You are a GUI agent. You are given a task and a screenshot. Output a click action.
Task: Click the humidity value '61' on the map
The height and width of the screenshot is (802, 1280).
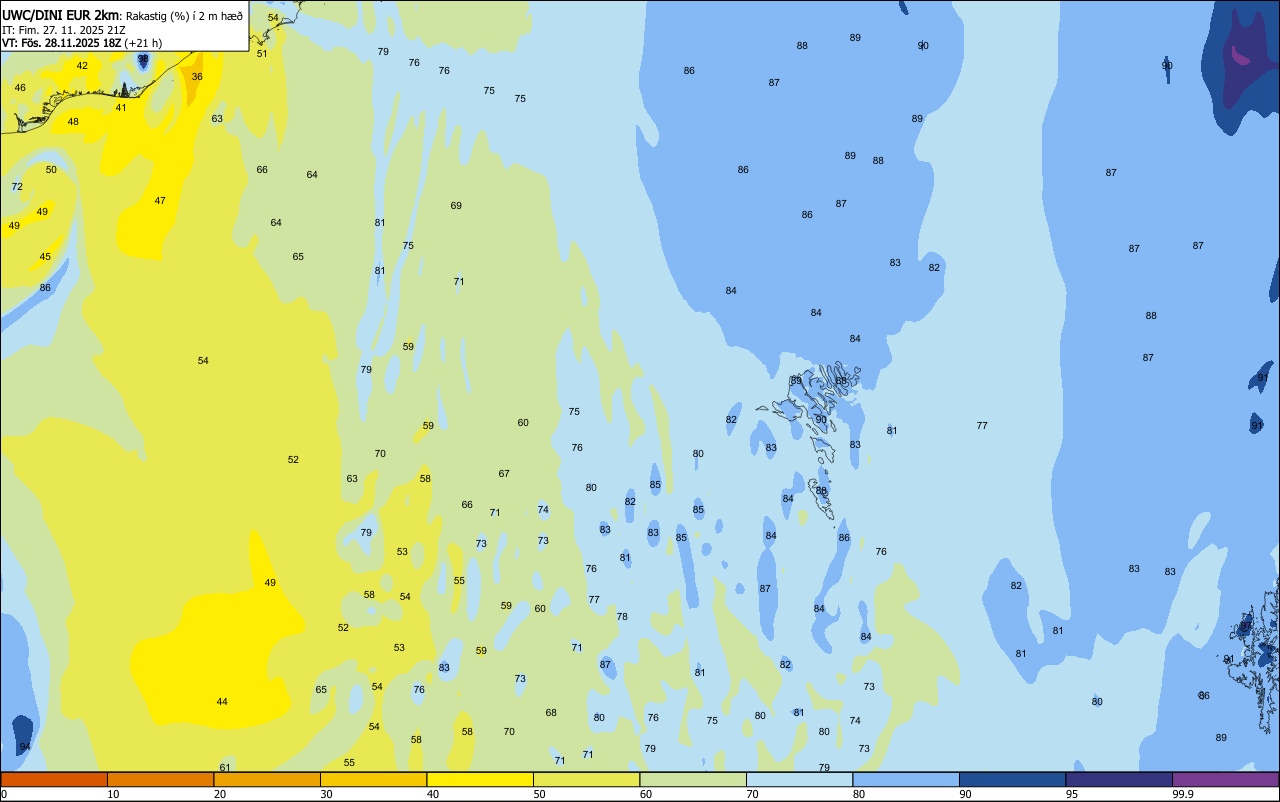[x=225, y=768]
